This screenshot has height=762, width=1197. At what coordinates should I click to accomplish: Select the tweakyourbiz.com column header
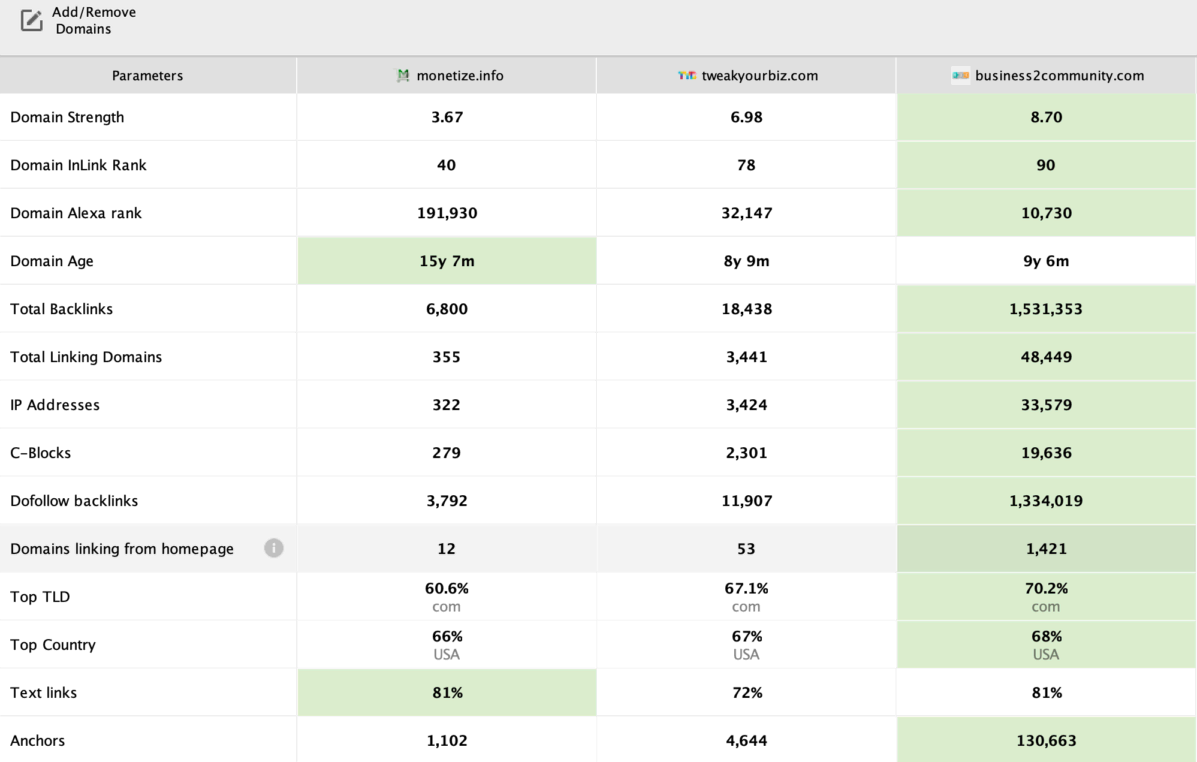[x=747, y=76]
